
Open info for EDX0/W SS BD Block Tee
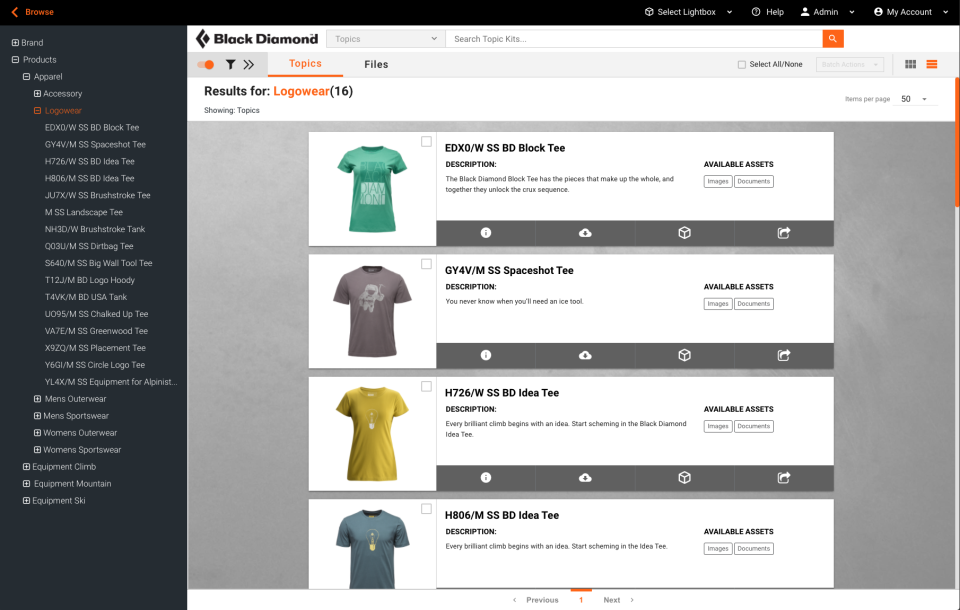[486, 233]
